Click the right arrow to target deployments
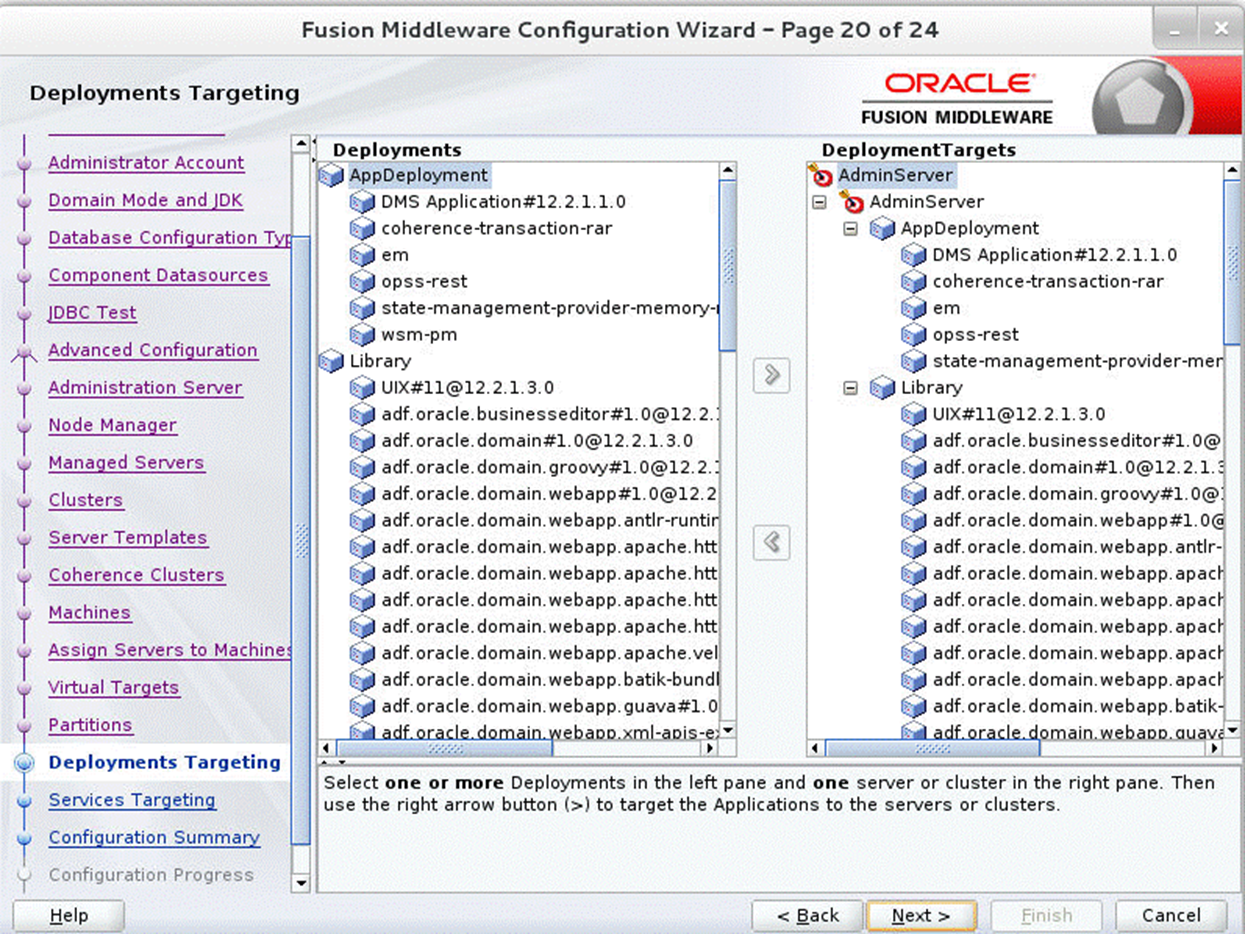Image resolution: width=1245 pixels, height=934 pixels. pos(770,375)
